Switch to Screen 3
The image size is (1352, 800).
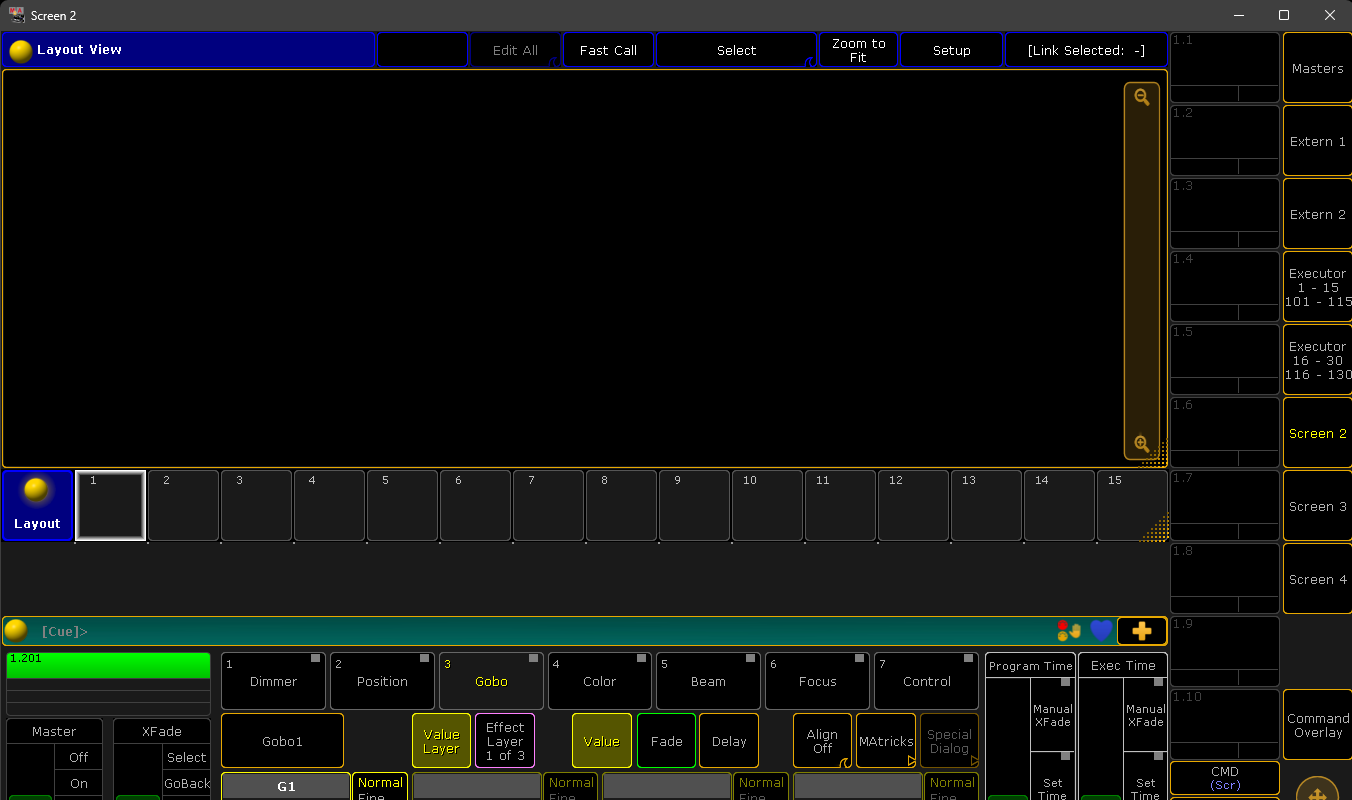click(1317, 506)
